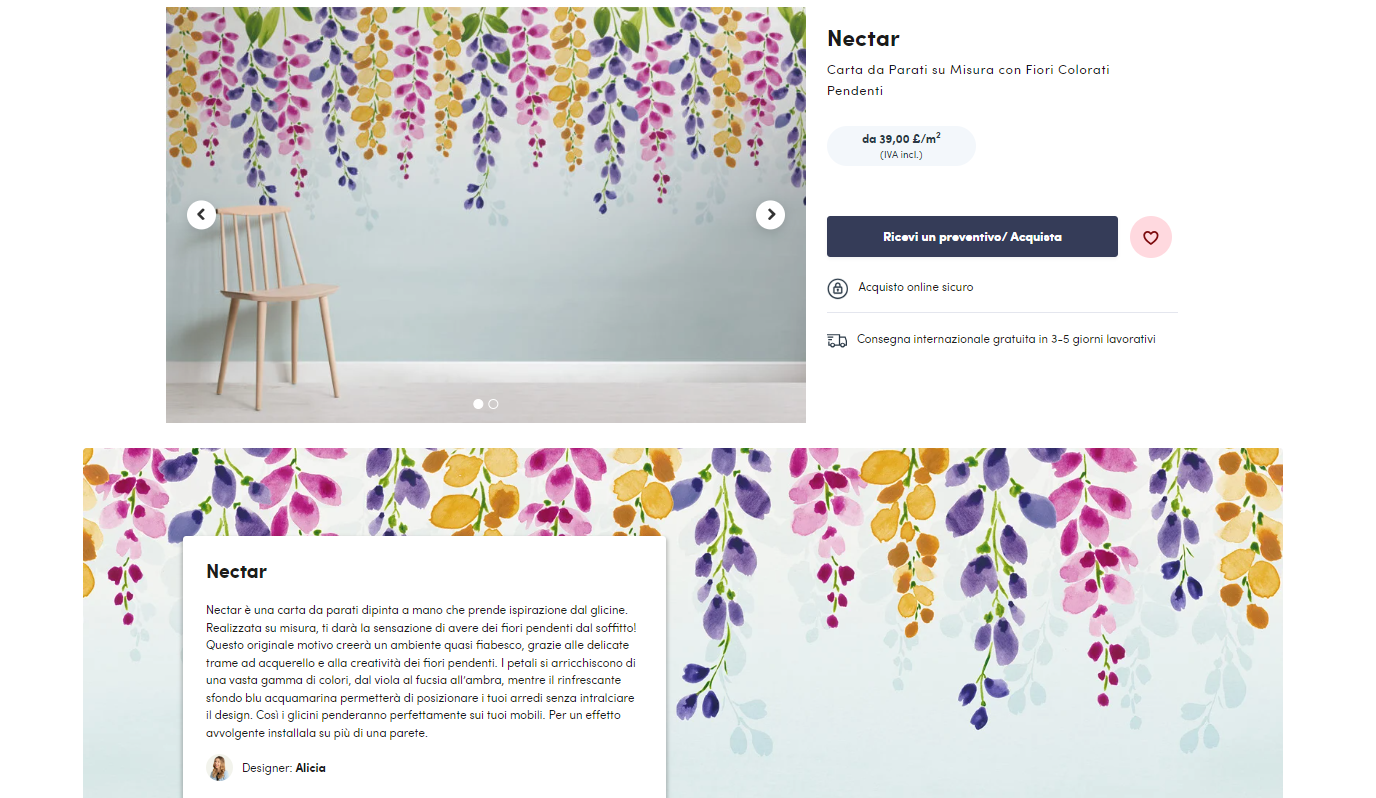This screenshot has height=798, width=1376.
Task: Click the Nectar product title beside the photo
Action: [x=863, y=39]
